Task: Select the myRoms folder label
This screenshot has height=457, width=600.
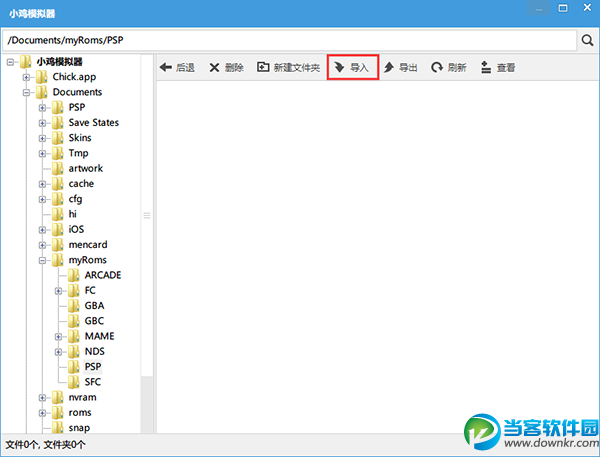Action: pos(88,260)
